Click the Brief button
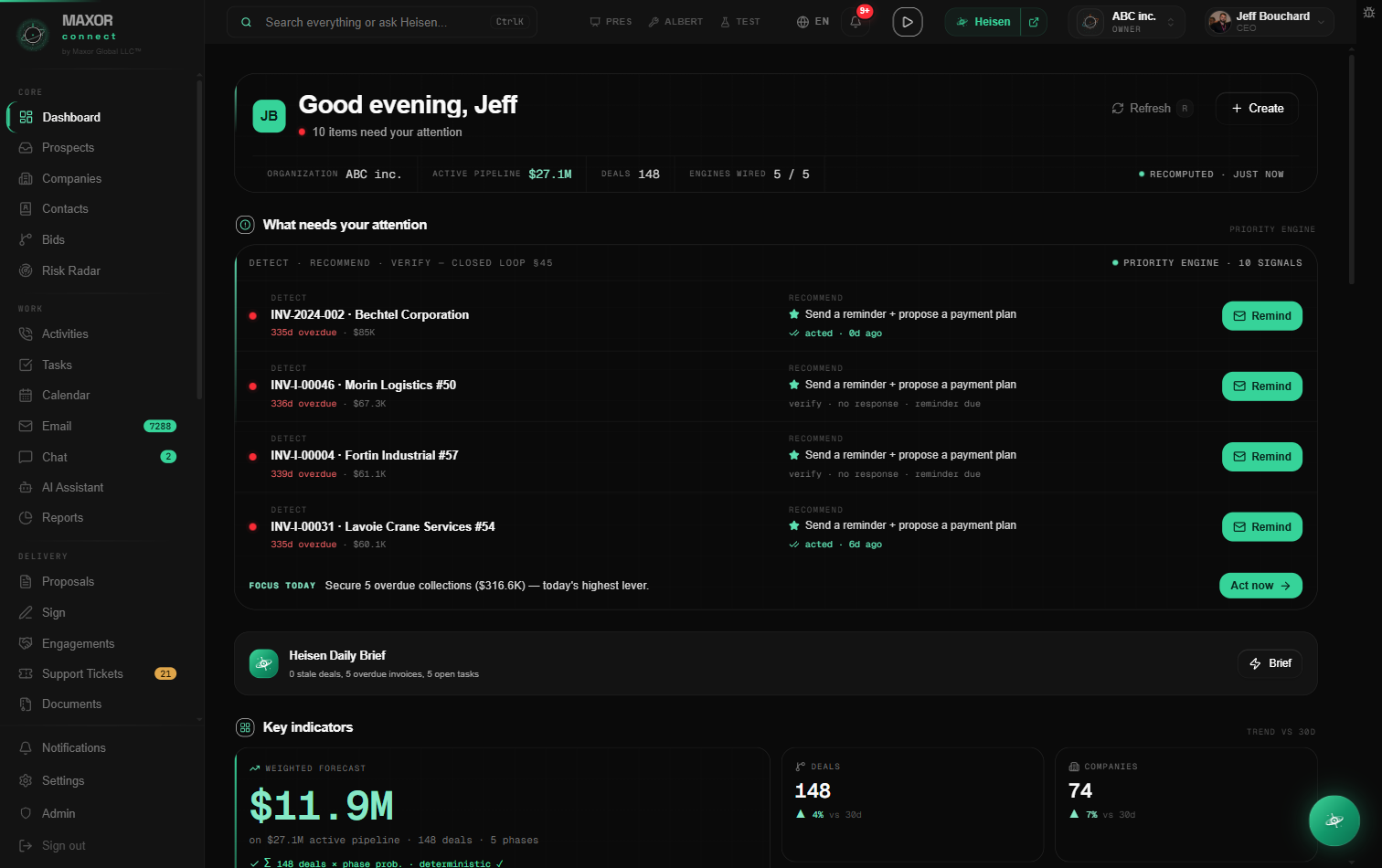This screenshot has height=868, width=1382. pyautogui.click(x=1270, y=664)
